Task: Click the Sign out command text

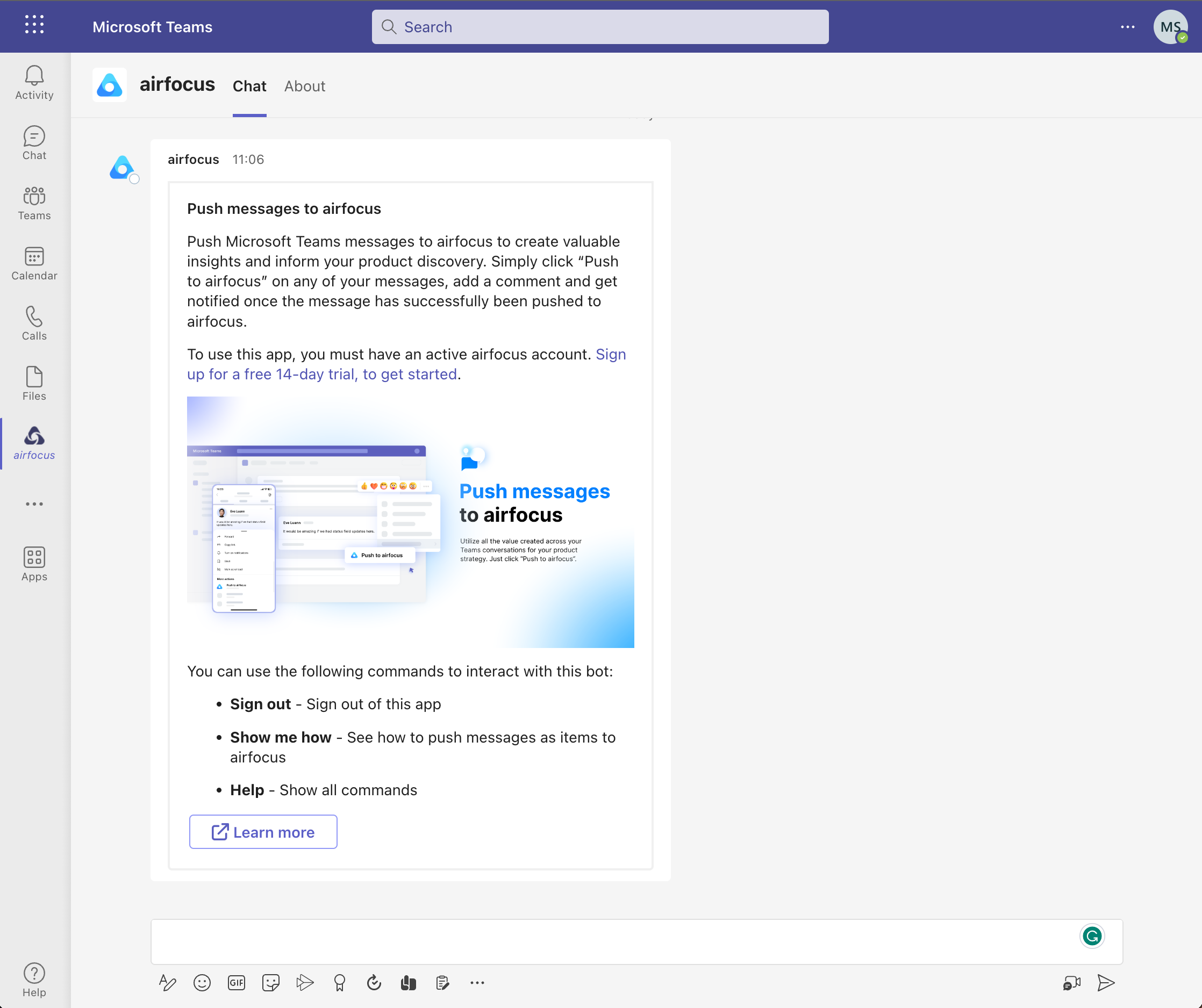Action: (x=260, y=704)
